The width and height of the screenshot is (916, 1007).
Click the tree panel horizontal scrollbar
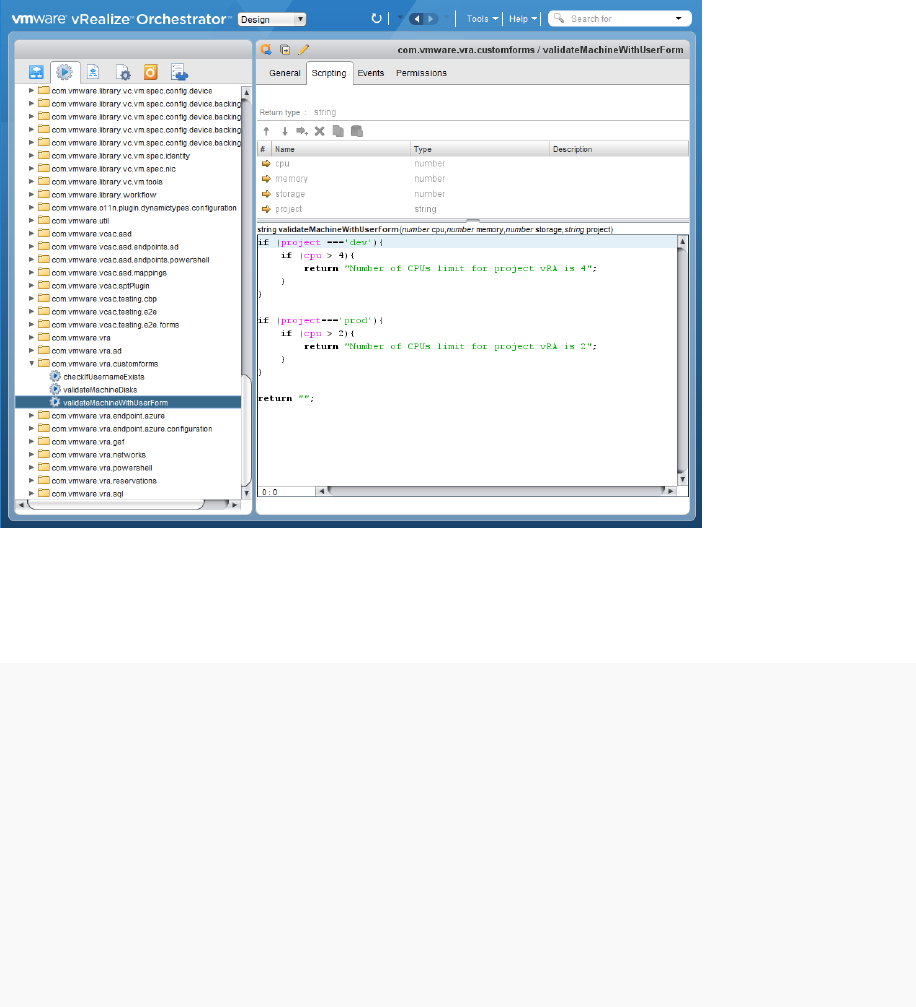pyautogui.click(x=116, y=505)
